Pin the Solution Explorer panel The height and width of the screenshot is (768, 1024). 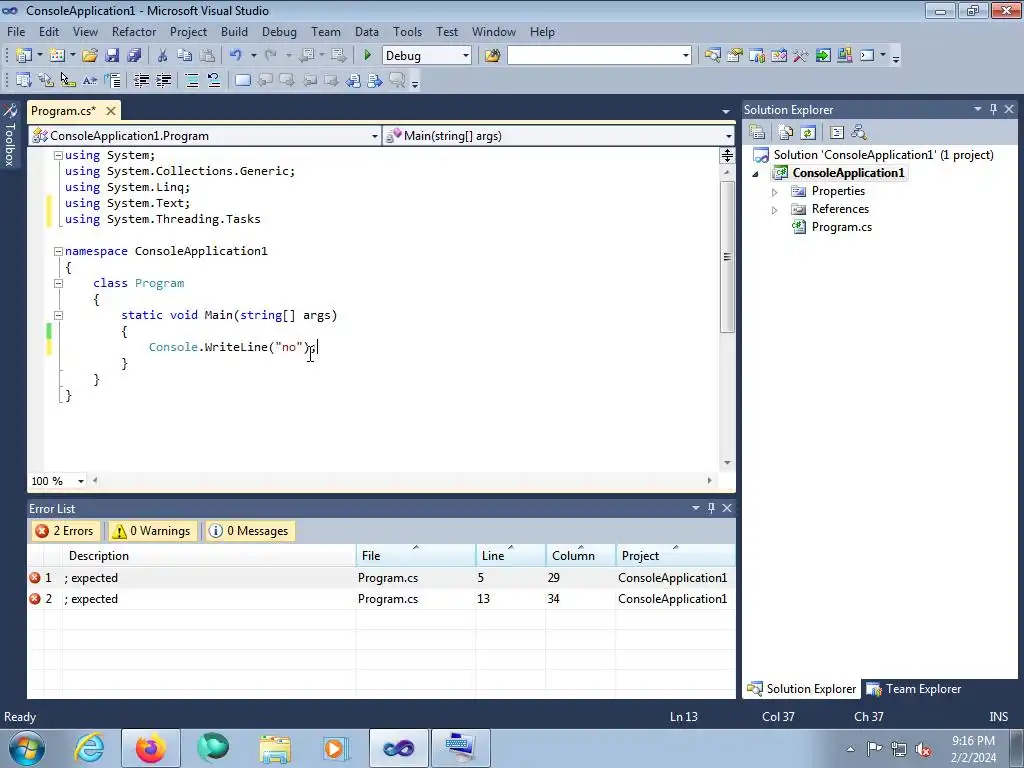pyautogui.click(x=993, y=110)
